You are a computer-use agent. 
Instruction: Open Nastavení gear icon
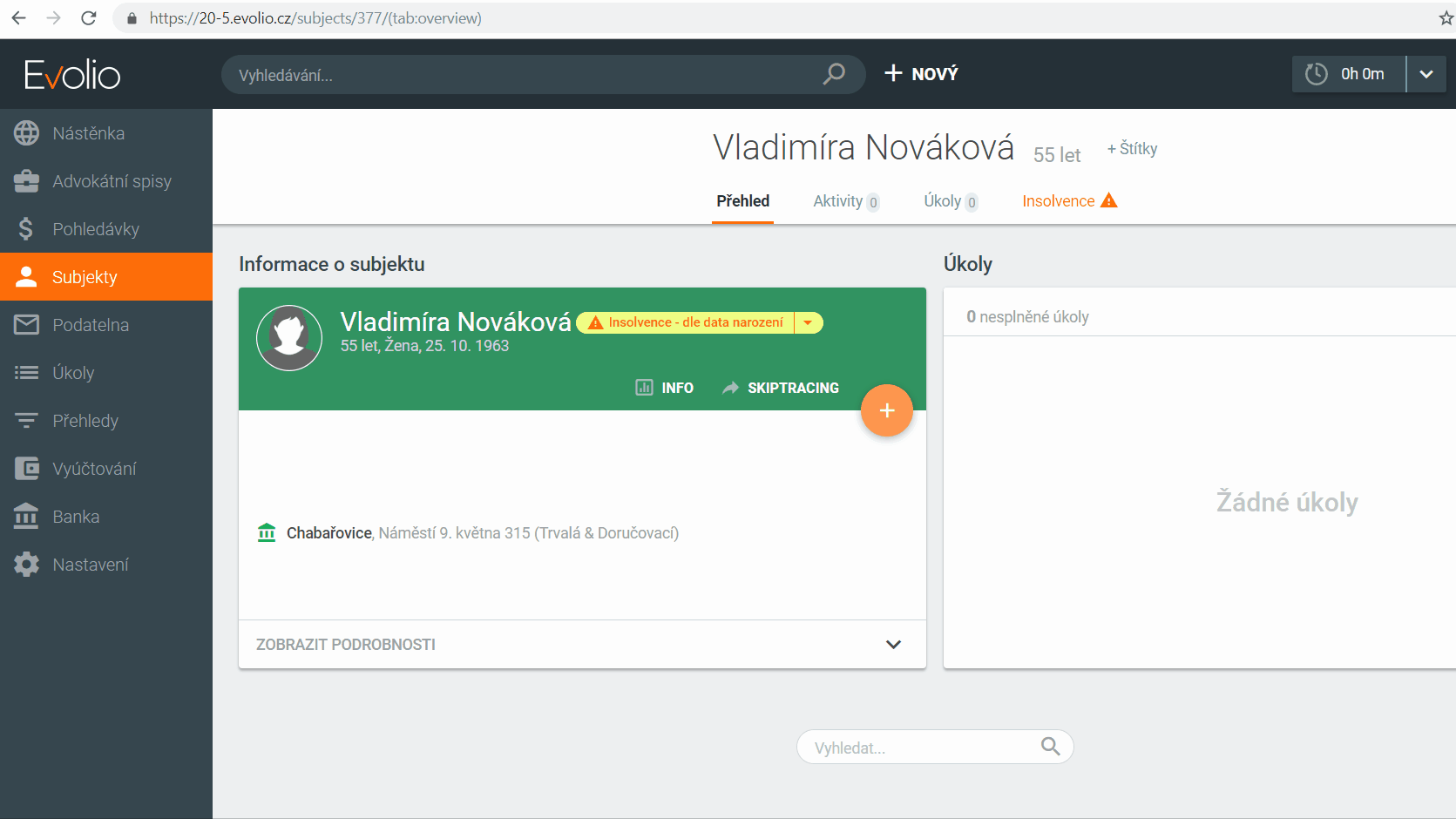point(26,565)
